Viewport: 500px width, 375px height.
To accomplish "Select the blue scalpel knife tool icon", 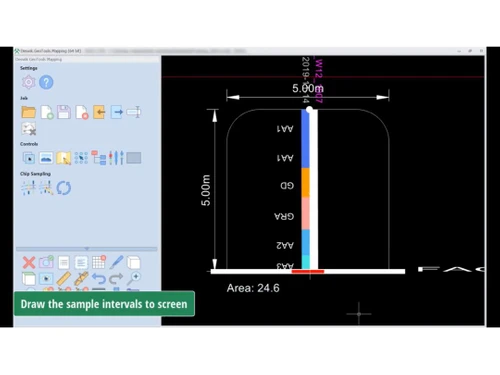I will point(116,262).
